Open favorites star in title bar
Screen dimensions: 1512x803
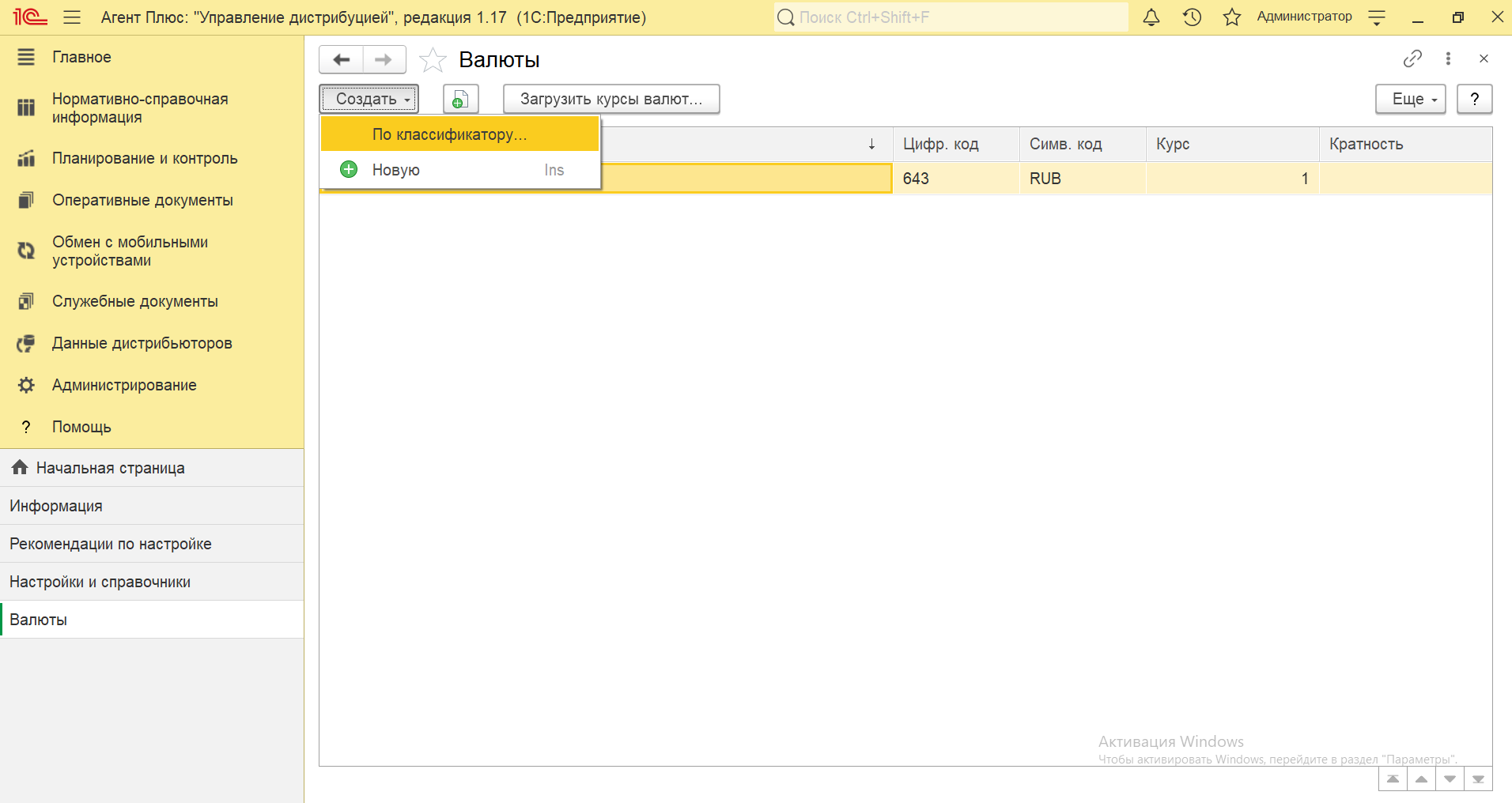[1231, 17]
